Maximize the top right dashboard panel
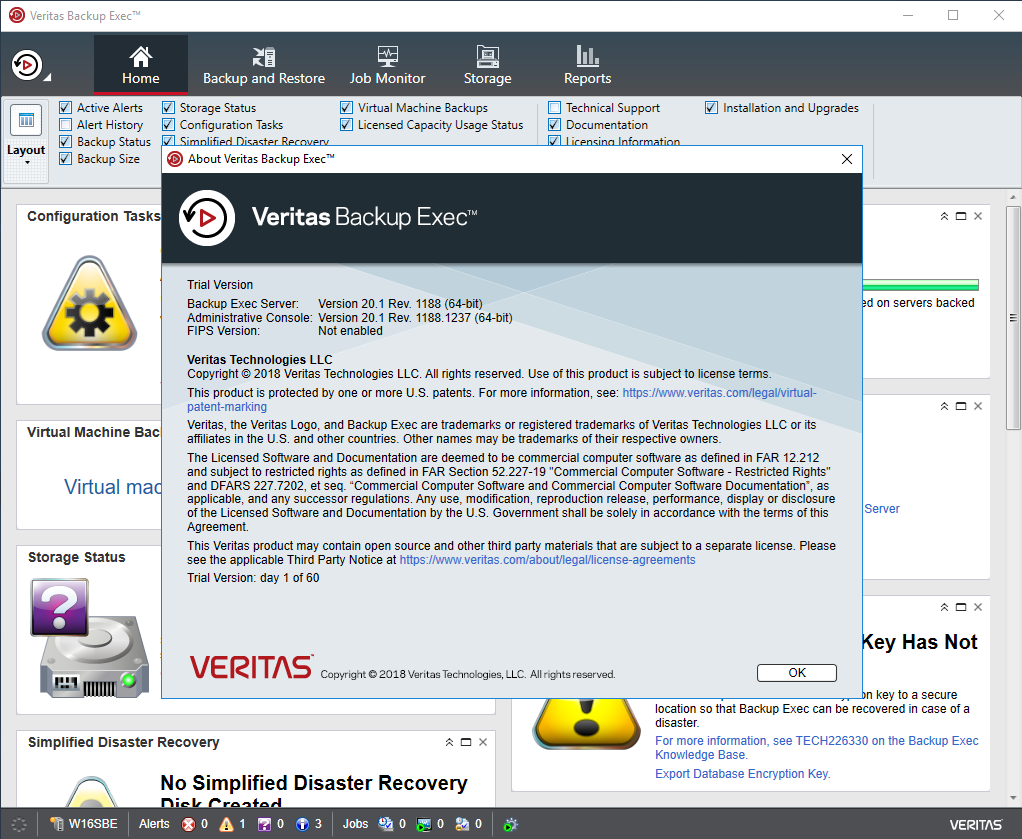The width and height of the screenshot is (1022, 839). (961, 216)
